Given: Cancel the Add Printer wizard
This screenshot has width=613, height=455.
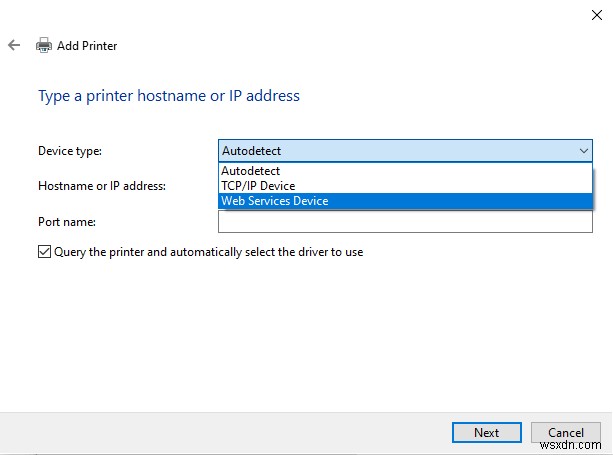Looking at the screenshot, I should (566, 432).
